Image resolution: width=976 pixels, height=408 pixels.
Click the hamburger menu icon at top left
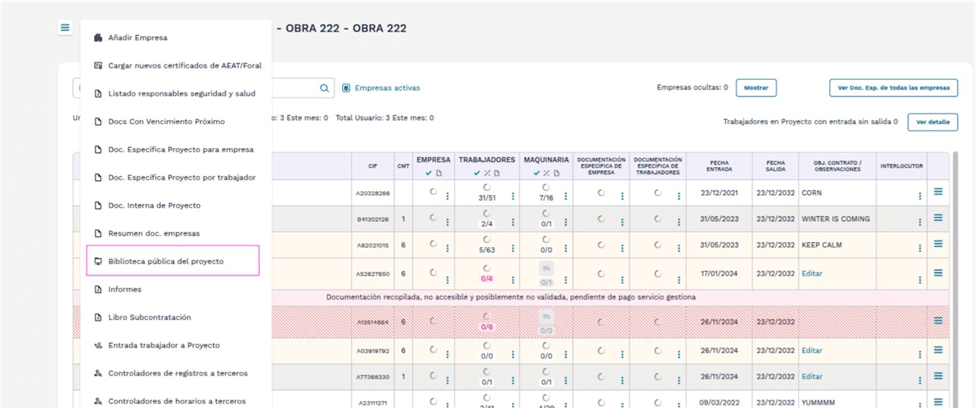[65, 28]
